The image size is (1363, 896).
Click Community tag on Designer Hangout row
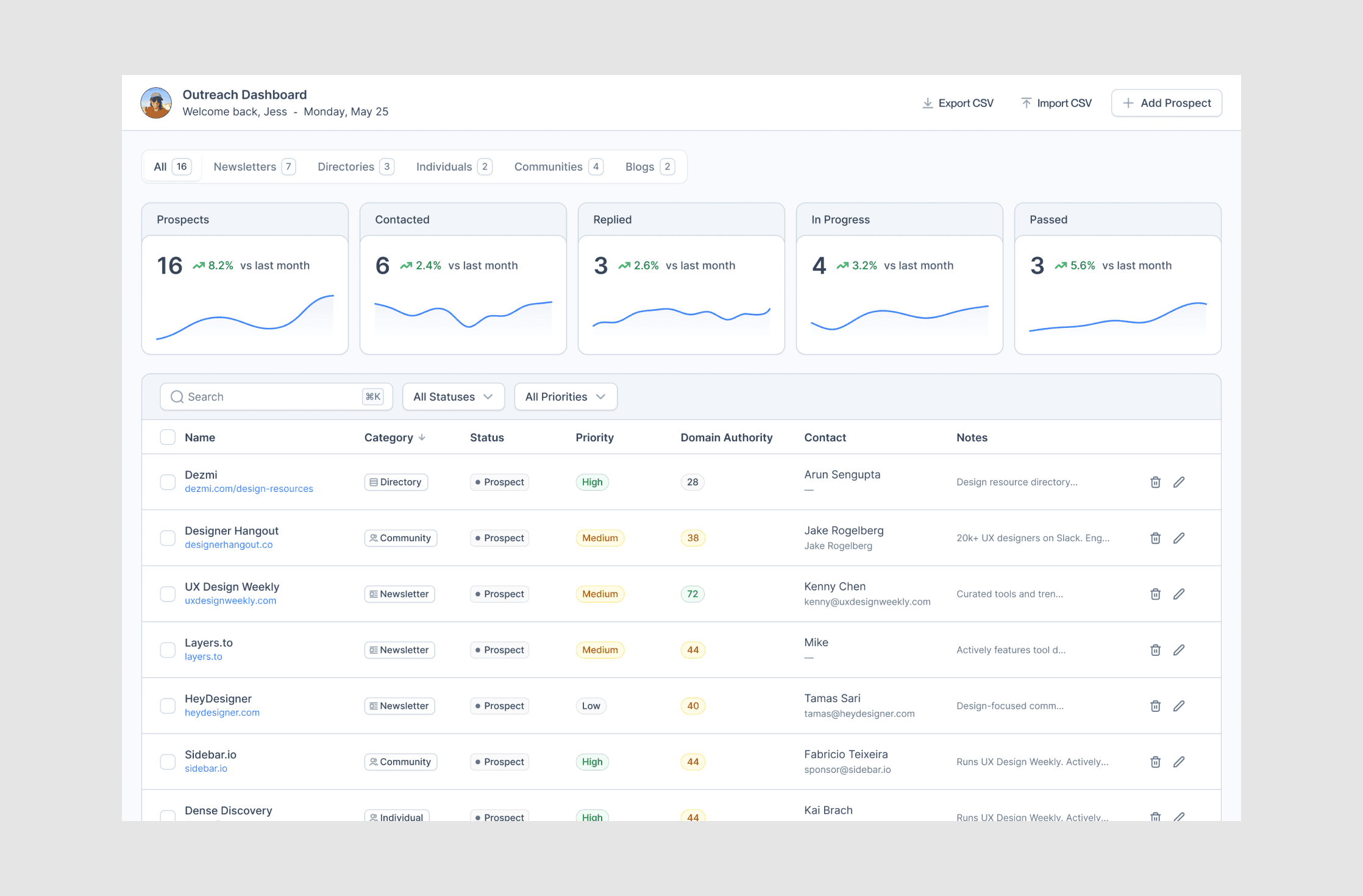click(x=400, y=538)
